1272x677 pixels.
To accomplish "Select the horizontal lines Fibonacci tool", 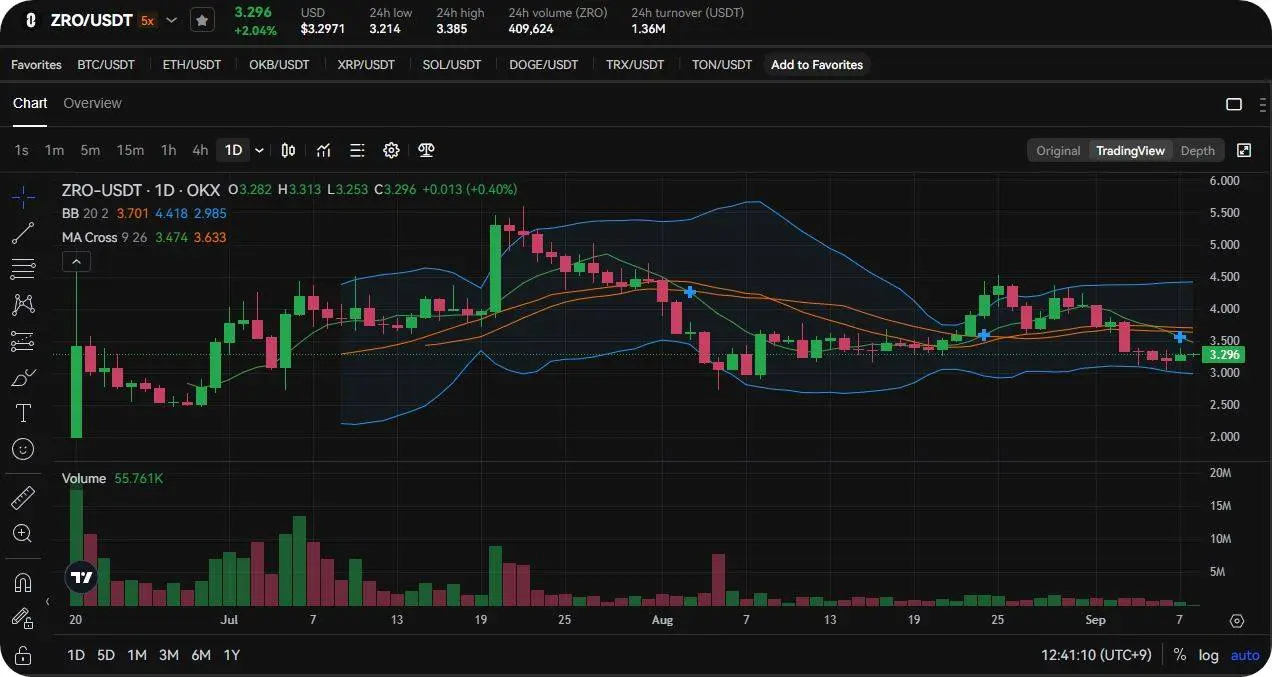I will (23, 269).
